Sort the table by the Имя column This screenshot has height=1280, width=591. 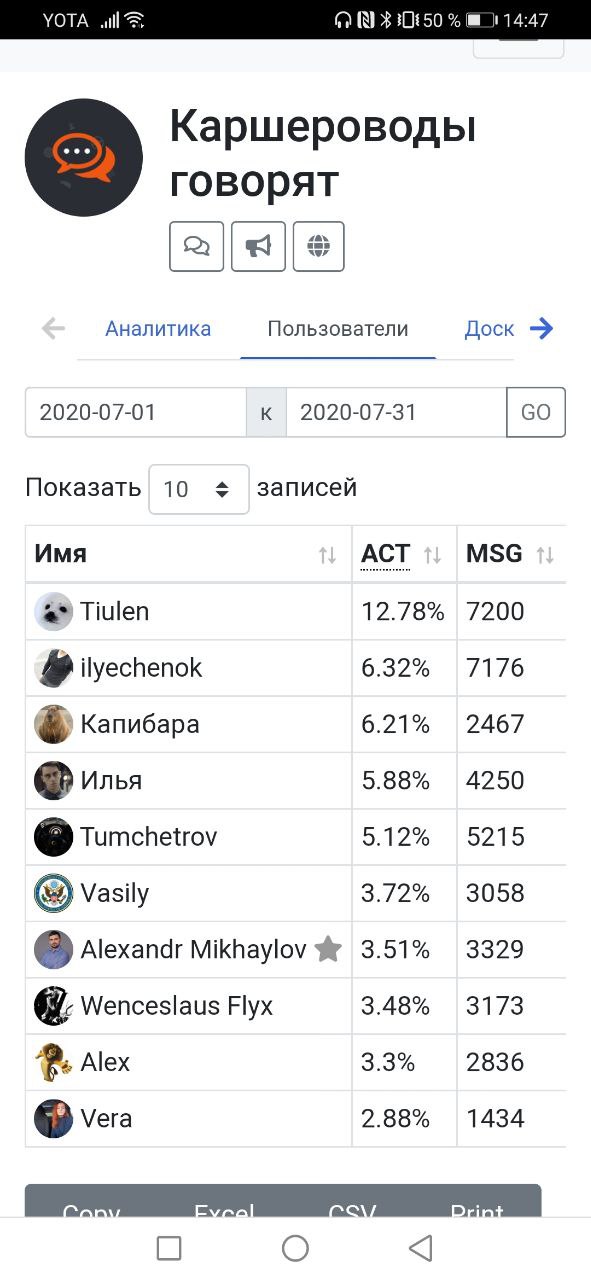click(189, 554)
